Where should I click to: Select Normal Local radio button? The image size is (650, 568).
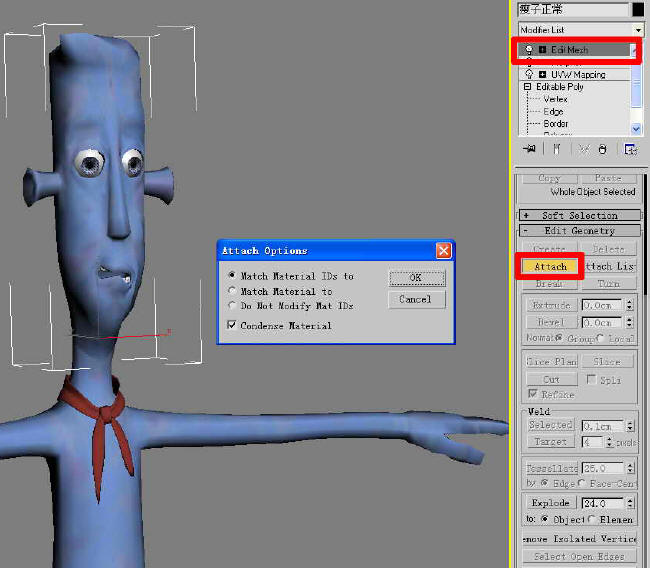601,338
